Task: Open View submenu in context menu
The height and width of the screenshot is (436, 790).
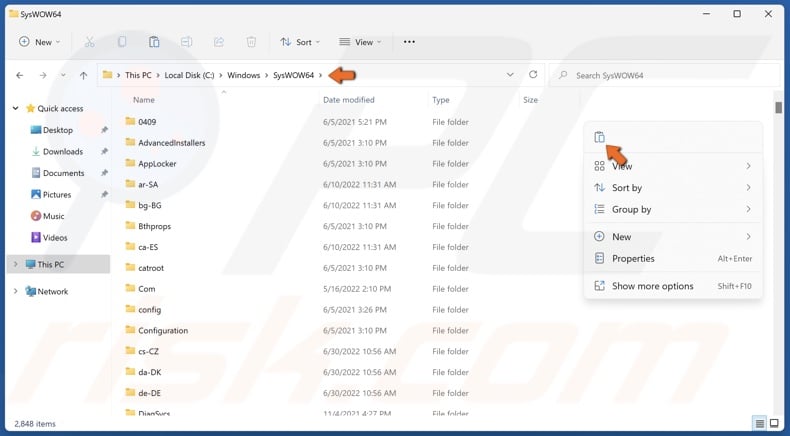Action: click(x=673, y=166)
